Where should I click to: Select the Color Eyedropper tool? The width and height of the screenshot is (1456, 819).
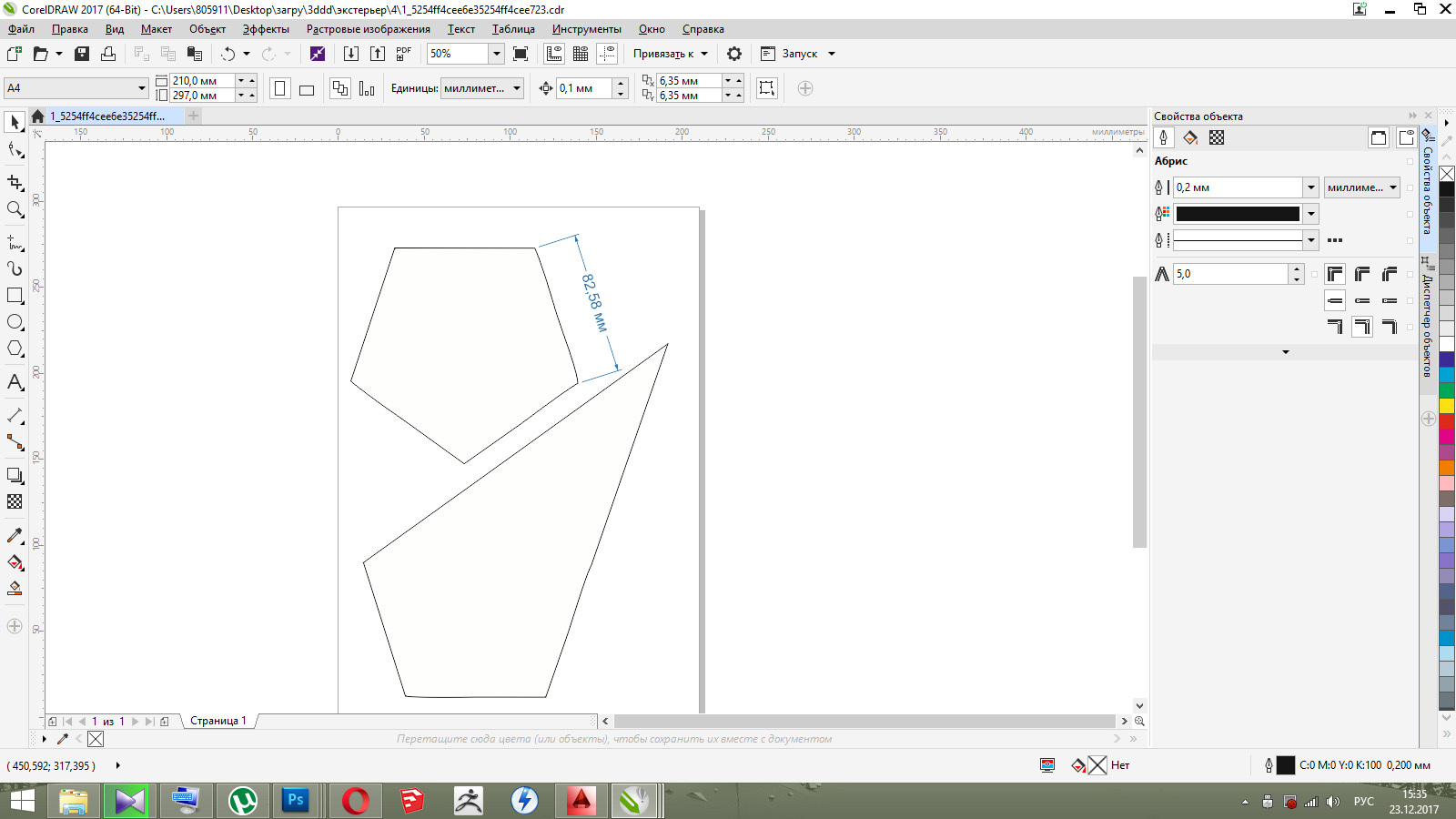(x=15, y=535)
